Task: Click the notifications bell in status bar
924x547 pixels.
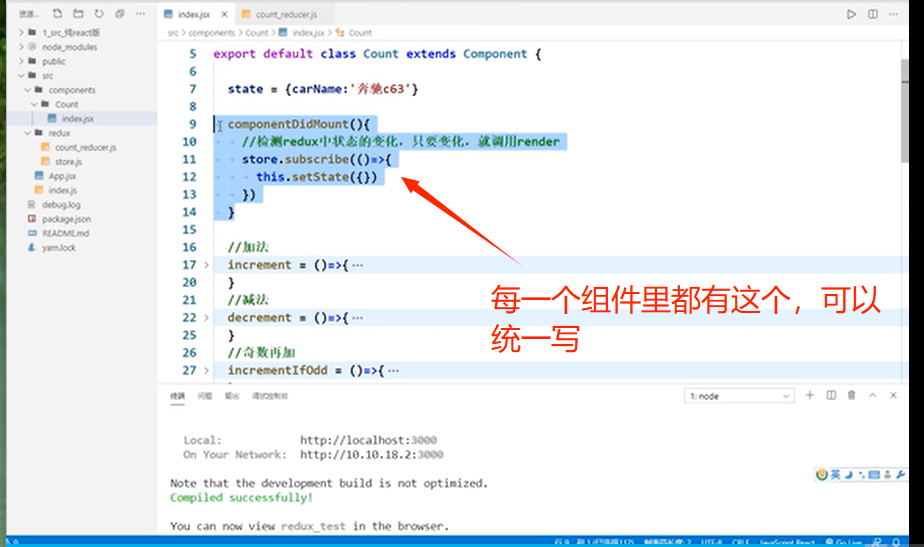Action: coord(896,542)
